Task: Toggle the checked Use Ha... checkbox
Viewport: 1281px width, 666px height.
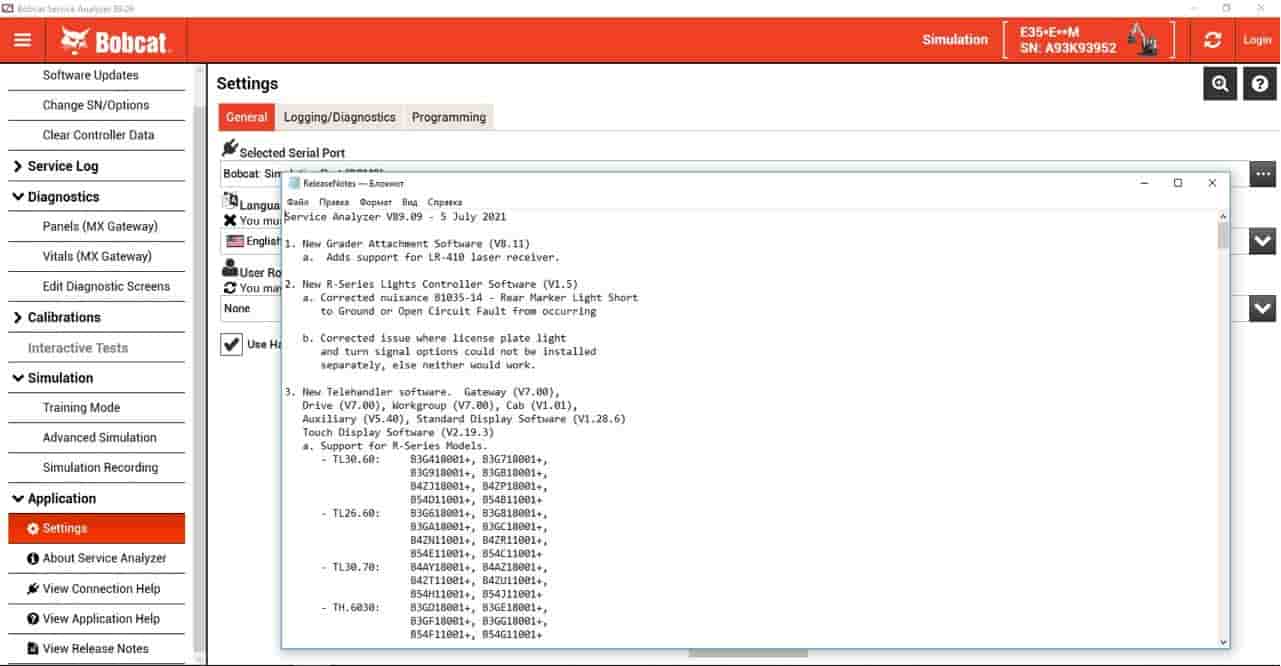Action: (x=231, y=344)
